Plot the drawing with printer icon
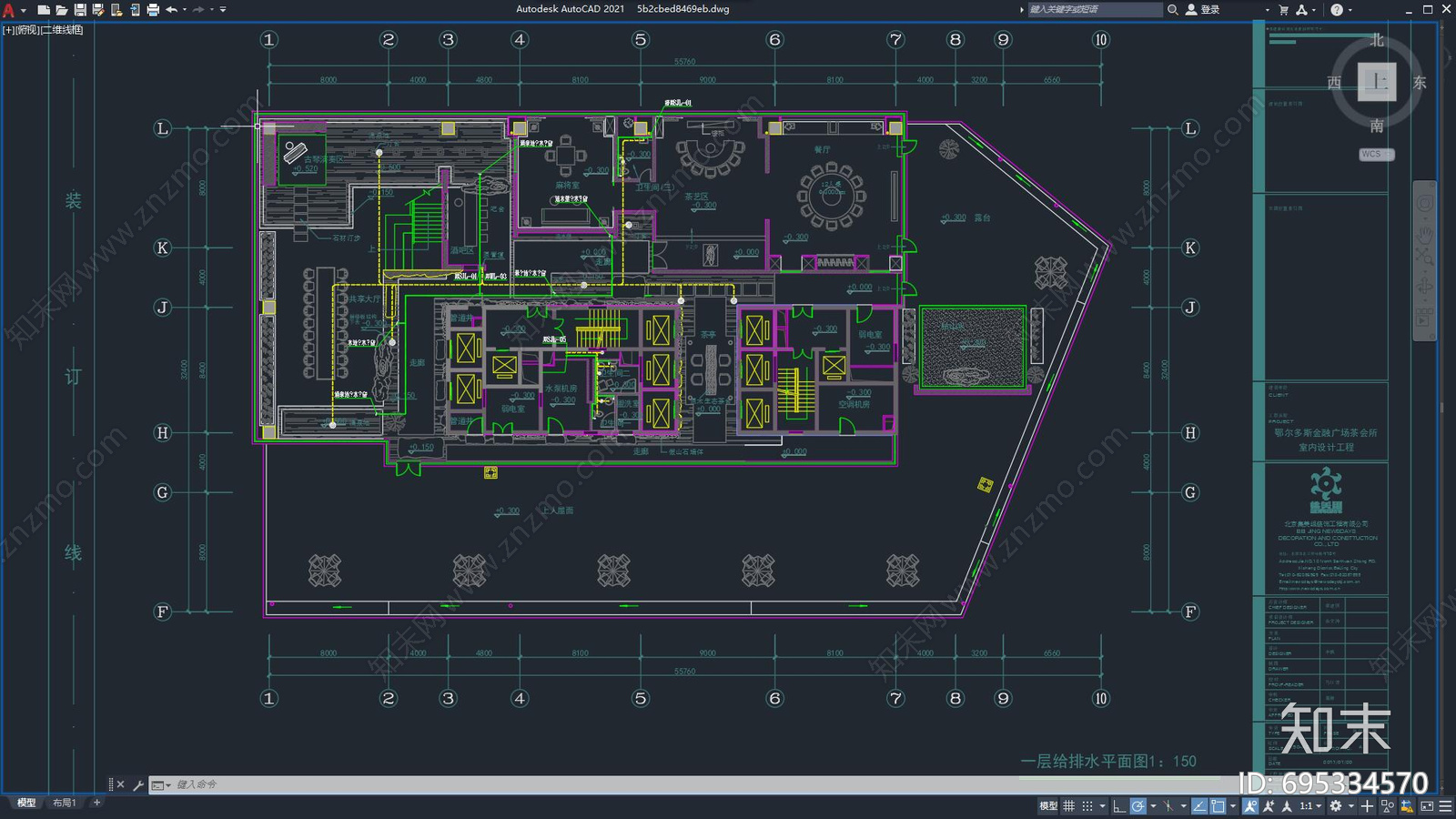The width and height of the screenshot is (1456, 819). [x=153, y=10]
